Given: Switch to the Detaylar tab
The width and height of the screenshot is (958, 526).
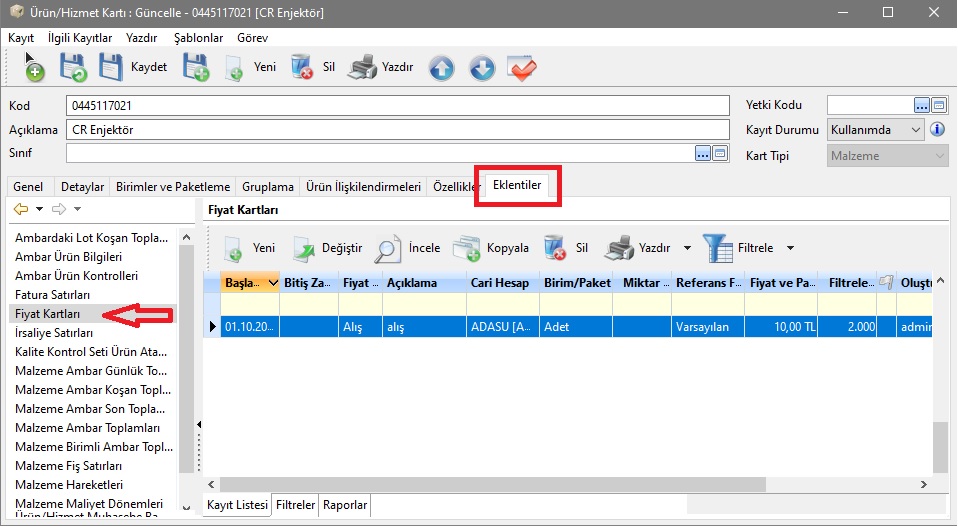Looking at the screenshot, I should 82,187.
